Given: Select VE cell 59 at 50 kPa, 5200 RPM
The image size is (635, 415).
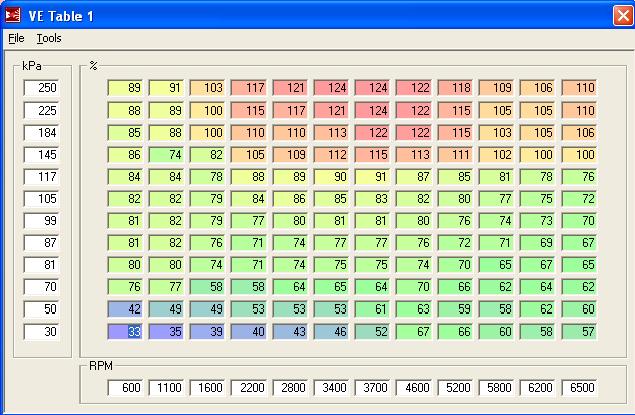Looking at the screenshot, I should [x=455, y=309].
